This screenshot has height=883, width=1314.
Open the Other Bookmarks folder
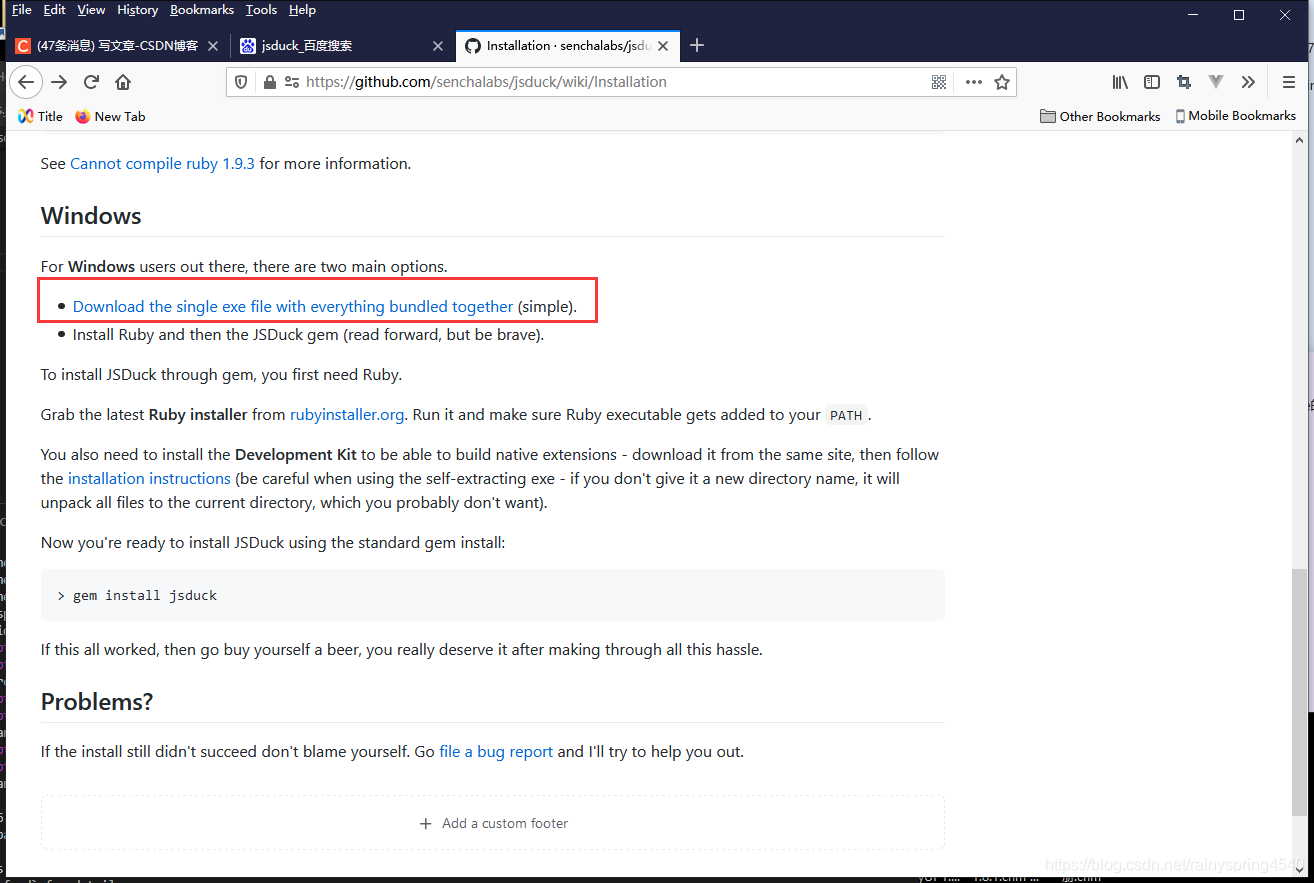tap(1100, 116)
